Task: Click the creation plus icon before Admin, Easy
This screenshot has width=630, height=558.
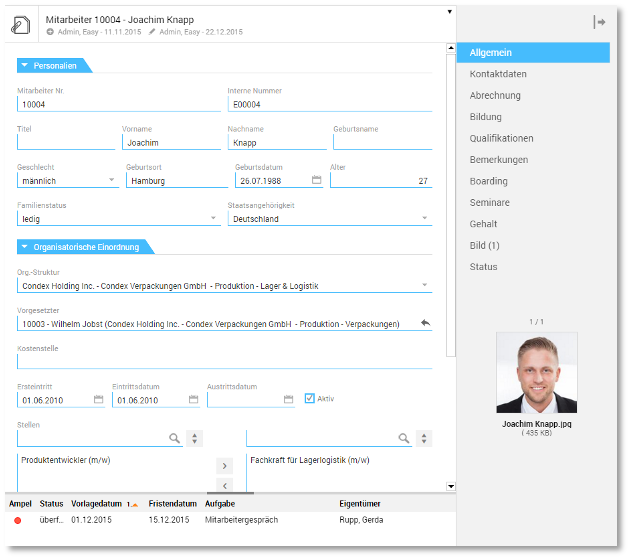Action: tap(50, 32)
